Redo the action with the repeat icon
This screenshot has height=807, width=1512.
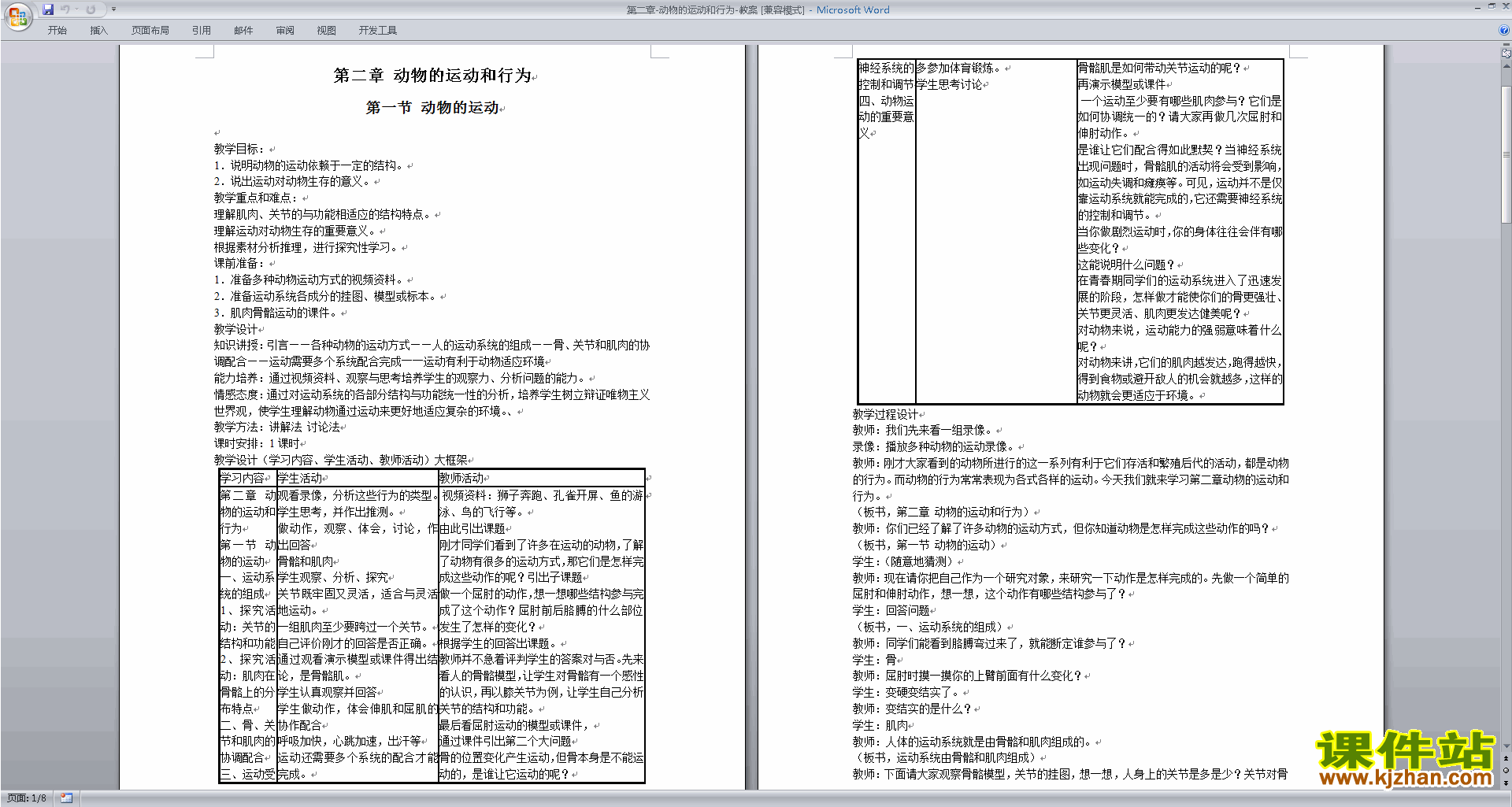pos(91,9)
